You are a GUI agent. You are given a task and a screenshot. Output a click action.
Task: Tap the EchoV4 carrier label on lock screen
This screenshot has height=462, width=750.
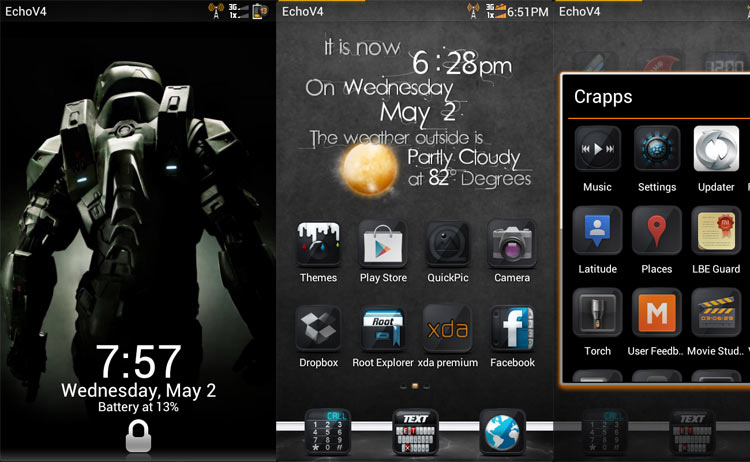tap(26, 11)
